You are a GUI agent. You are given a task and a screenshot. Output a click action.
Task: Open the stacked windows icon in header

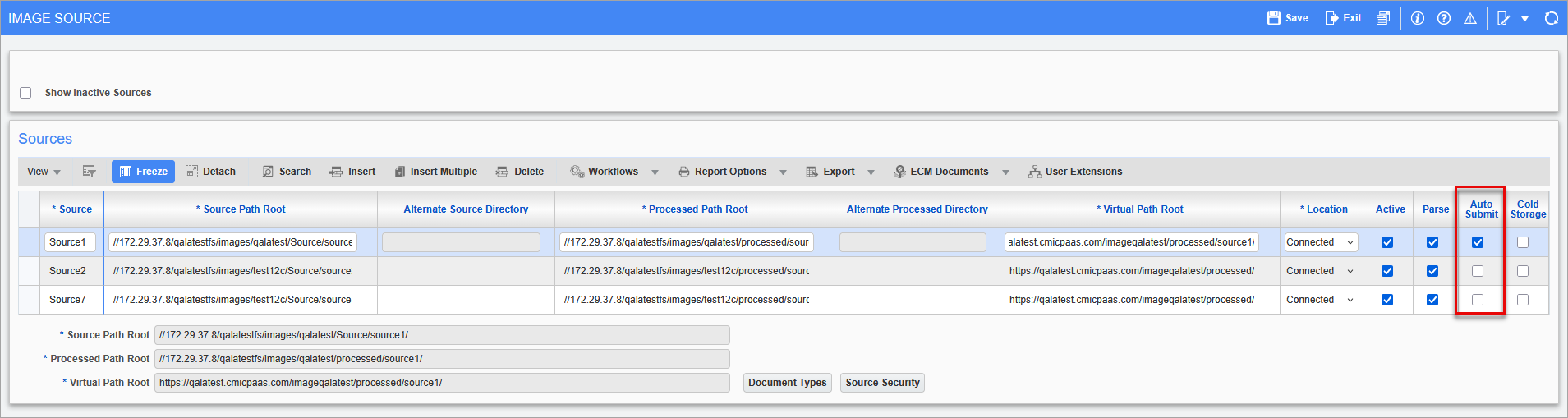tap(1383, 18)
